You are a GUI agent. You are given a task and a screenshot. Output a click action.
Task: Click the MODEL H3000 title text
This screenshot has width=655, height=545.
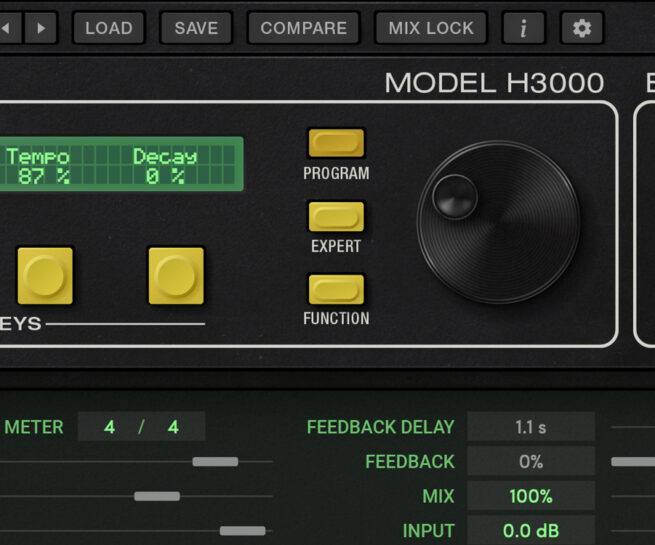(x=494, y=83)
